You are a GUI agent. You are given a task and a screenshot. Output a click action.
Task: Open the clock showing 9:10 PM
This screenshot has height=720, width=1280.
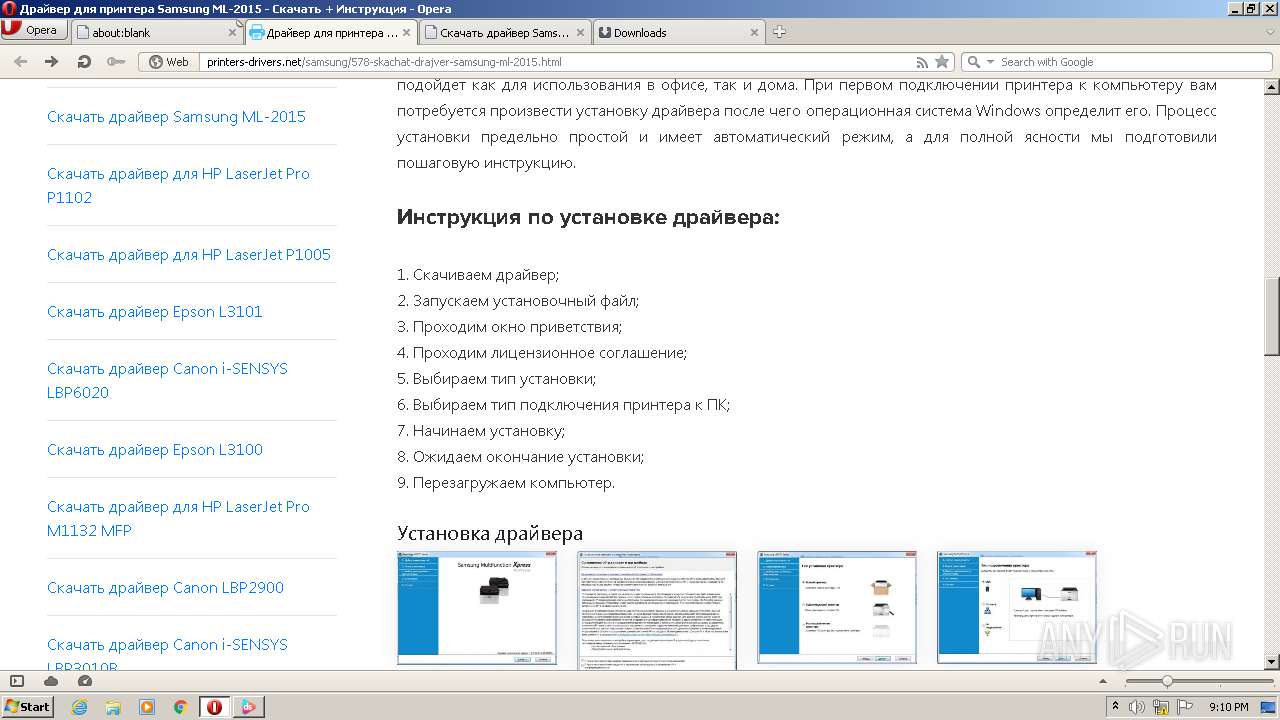tap(1228, 707)
